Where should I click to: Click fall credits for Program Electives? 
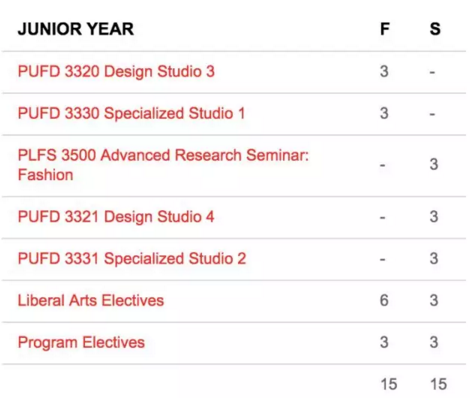pyautogui.click(x=384, y=342)
